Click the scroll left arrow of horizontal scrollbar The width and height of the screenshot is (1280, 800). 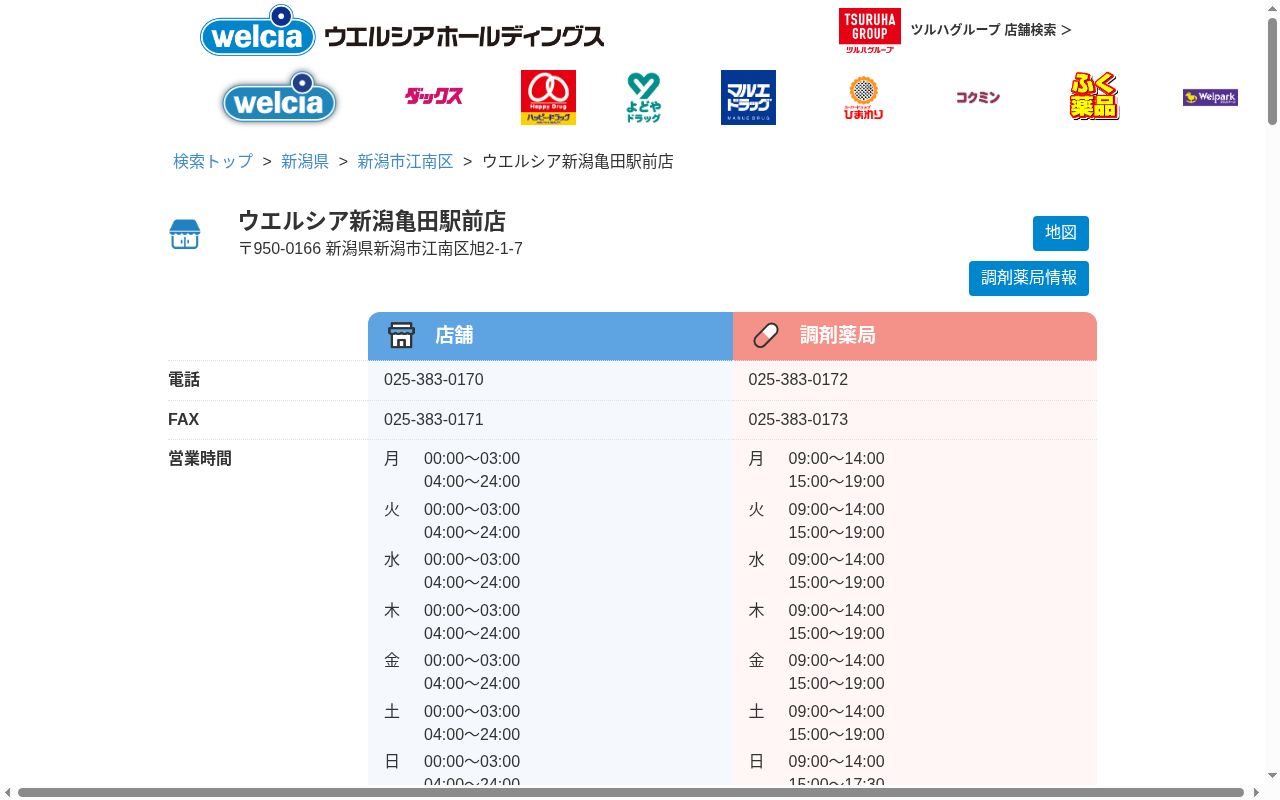(7, 793)
